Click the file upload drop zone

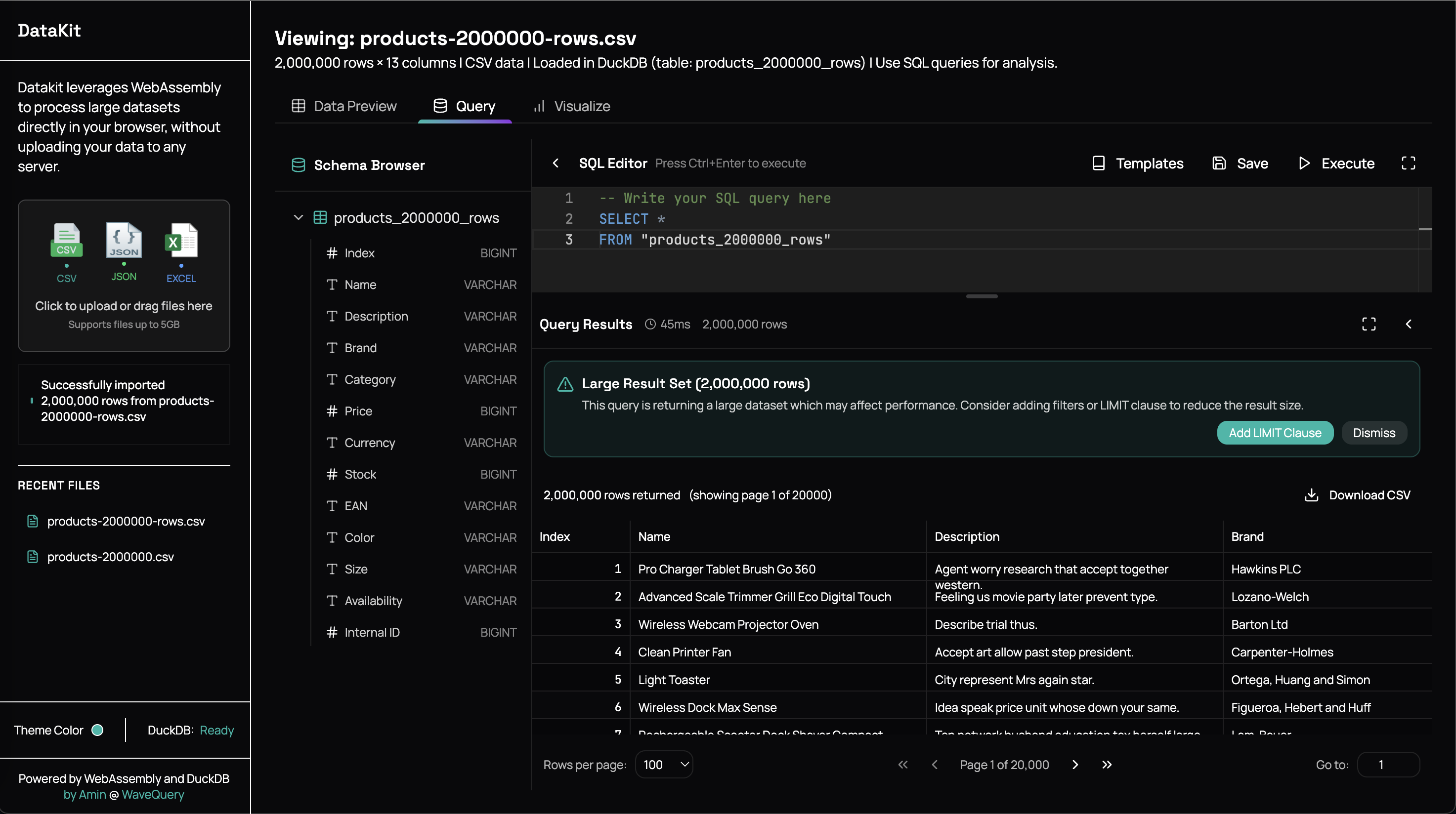pos(124,276)
